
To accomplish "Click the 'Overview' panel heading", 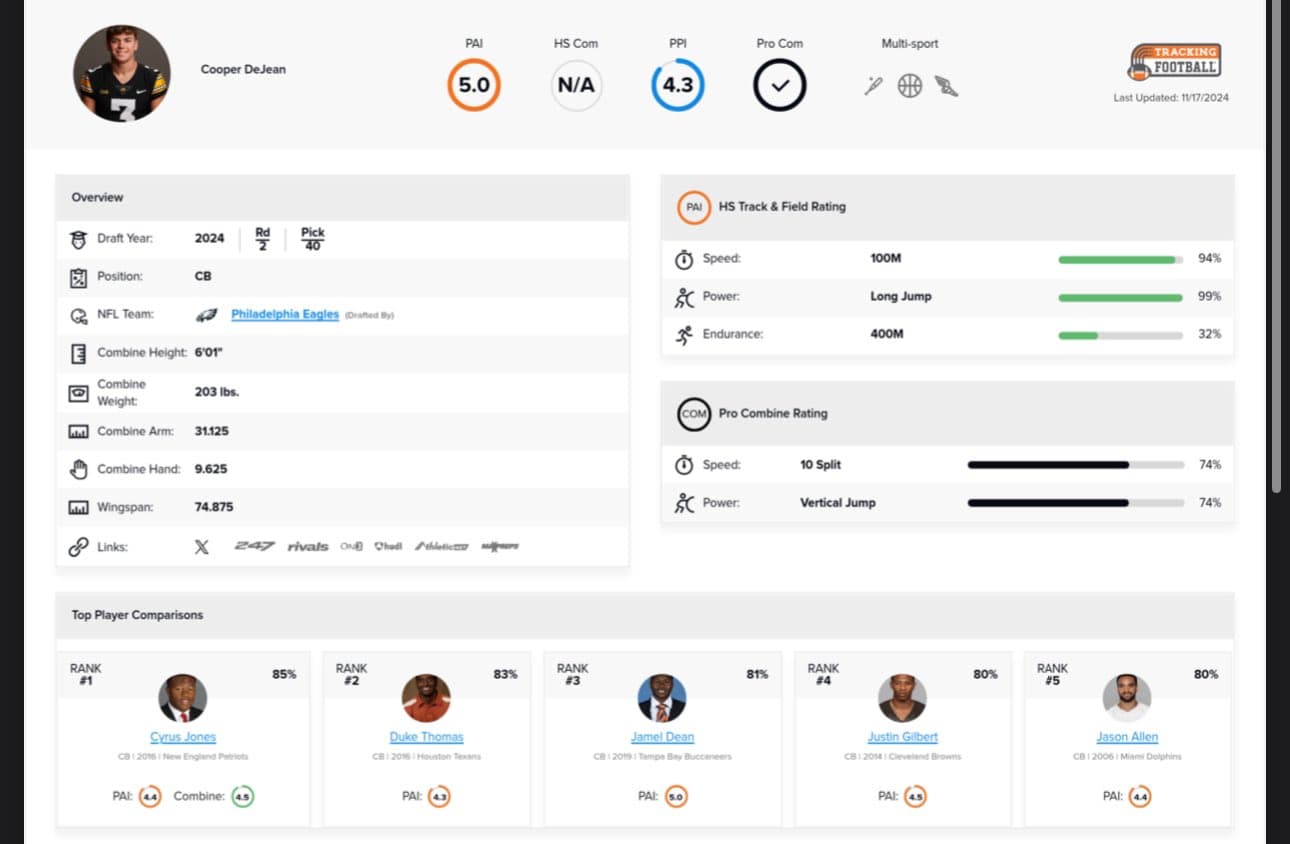I will click(97, 198).
